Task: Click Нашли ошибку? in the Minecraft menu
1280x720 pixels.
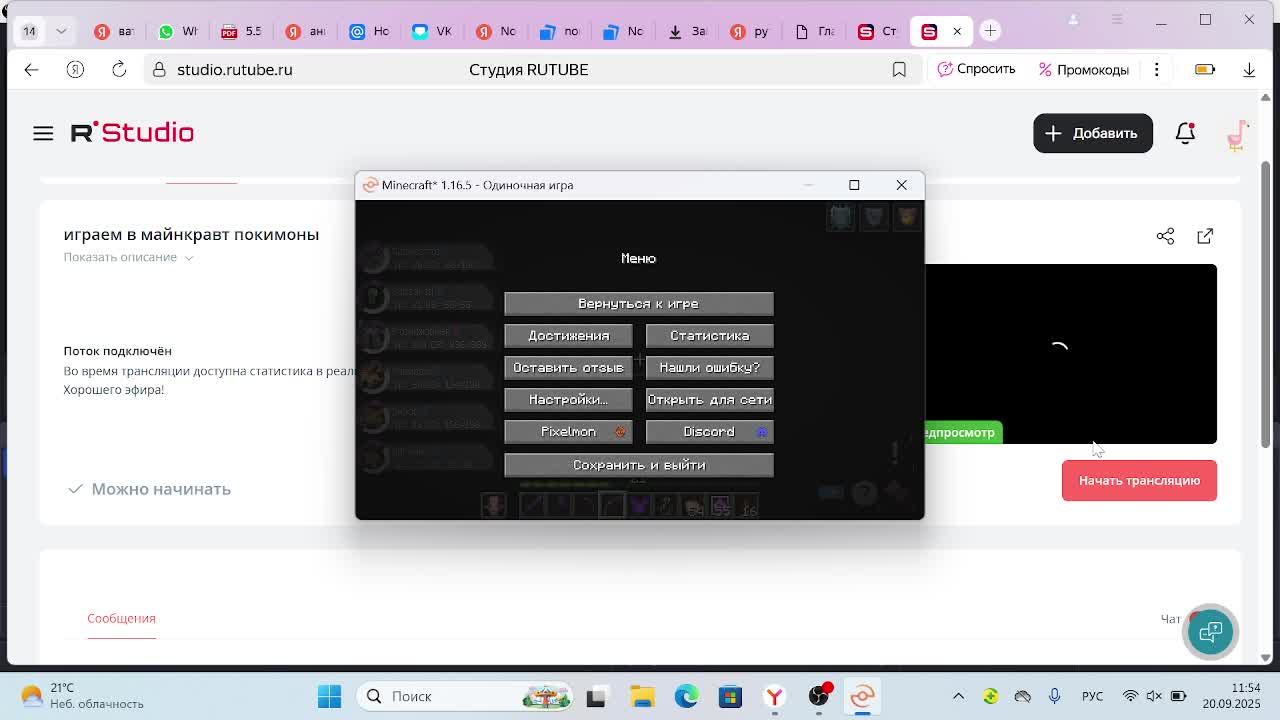Action: pos(710,368)
